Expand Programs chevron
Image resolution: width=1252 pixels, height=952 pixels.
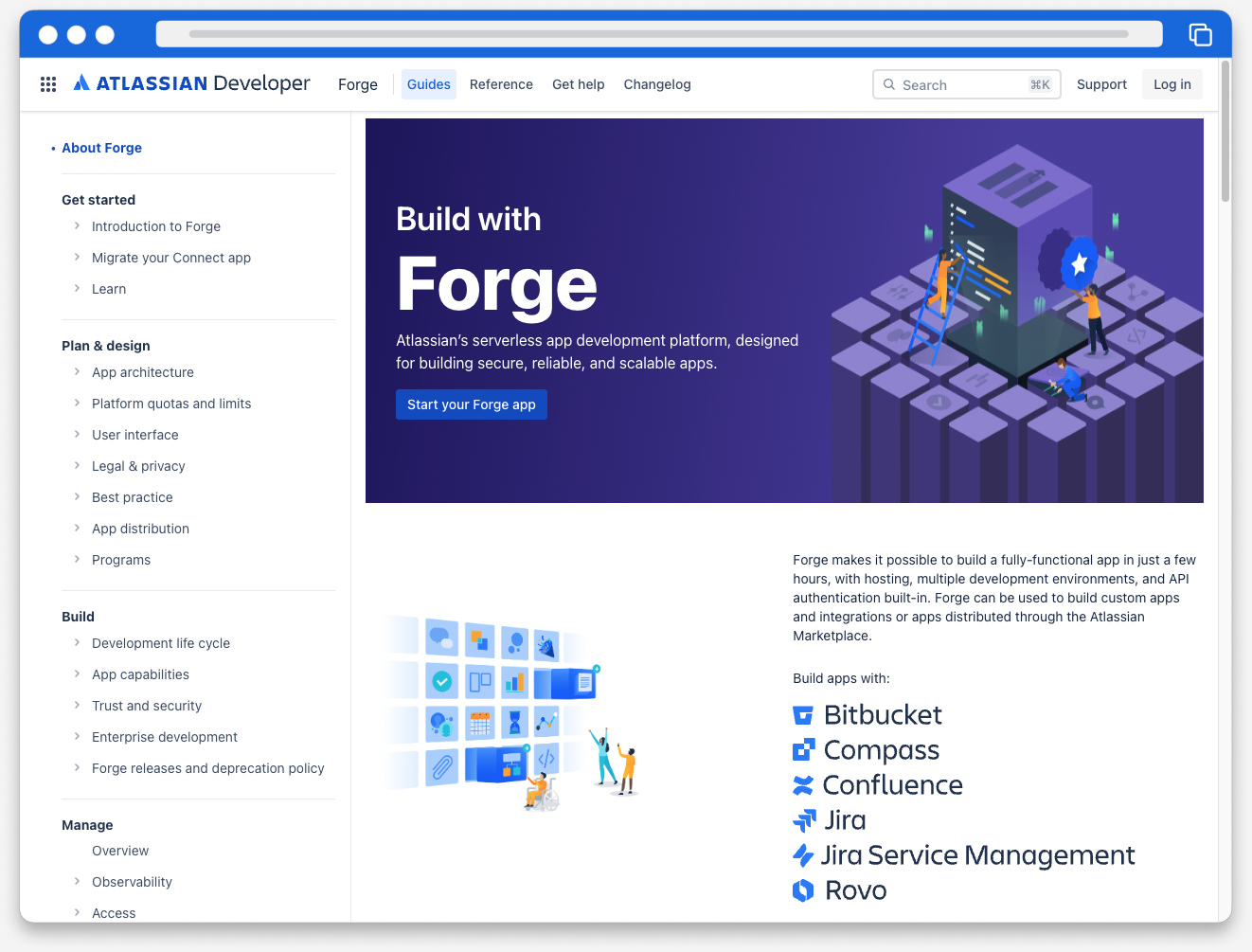77,559
